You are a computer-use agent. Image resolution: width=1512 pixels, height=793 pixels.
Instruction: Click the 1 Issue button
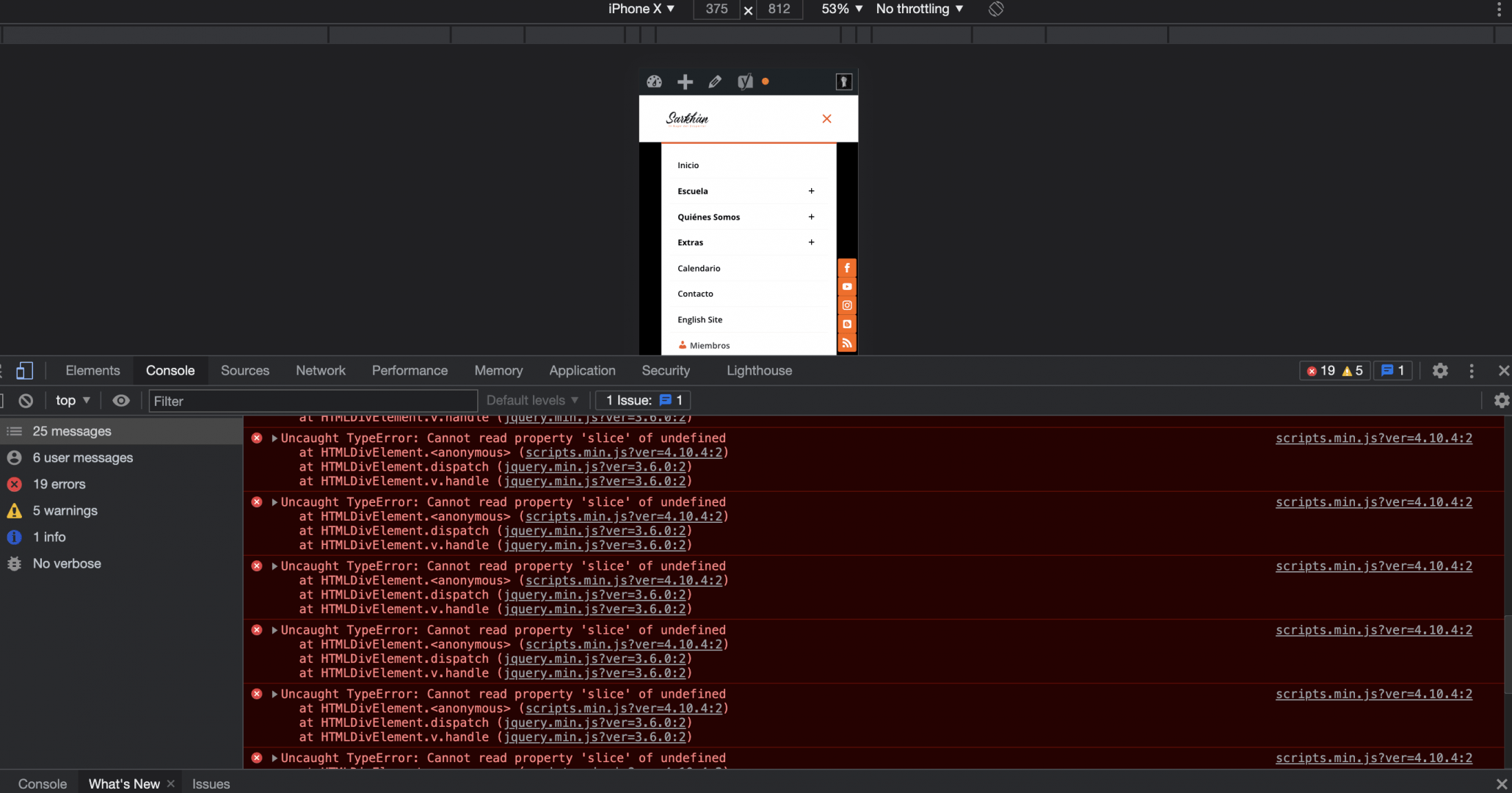tap(644, 400)
